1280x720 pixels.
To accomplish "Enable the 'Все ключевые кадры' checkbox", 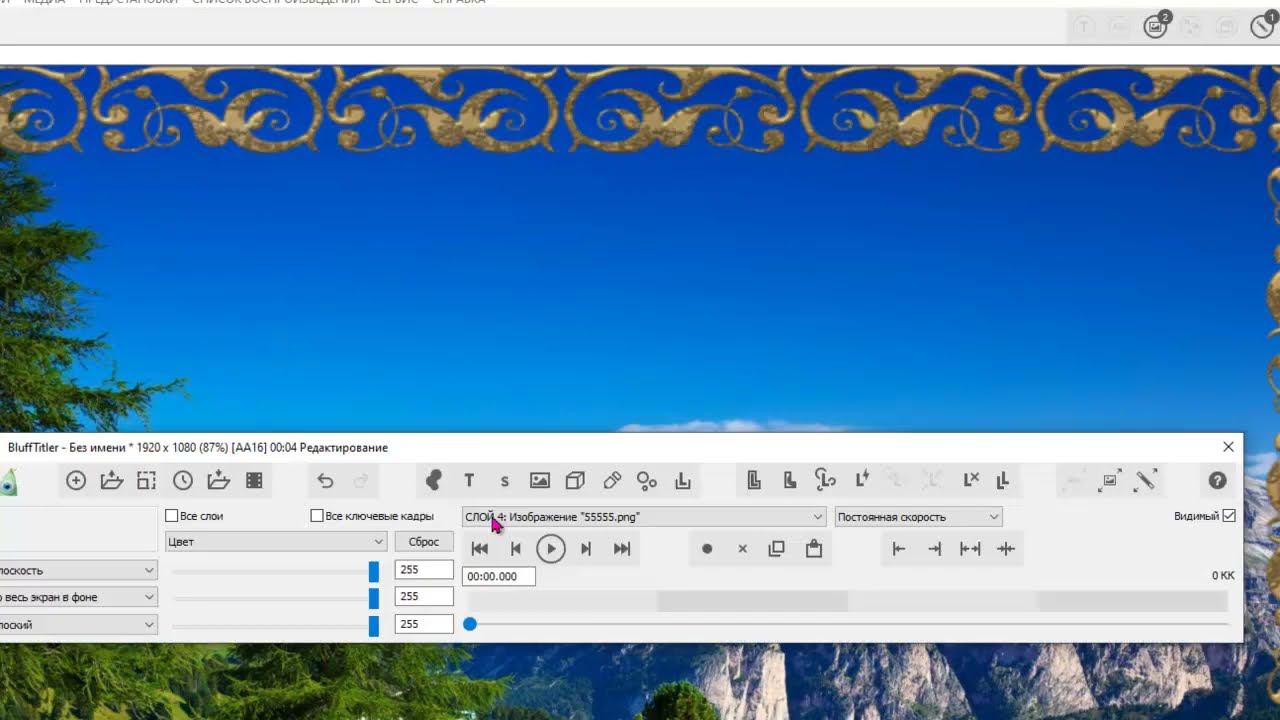I will tap(317, 516).
